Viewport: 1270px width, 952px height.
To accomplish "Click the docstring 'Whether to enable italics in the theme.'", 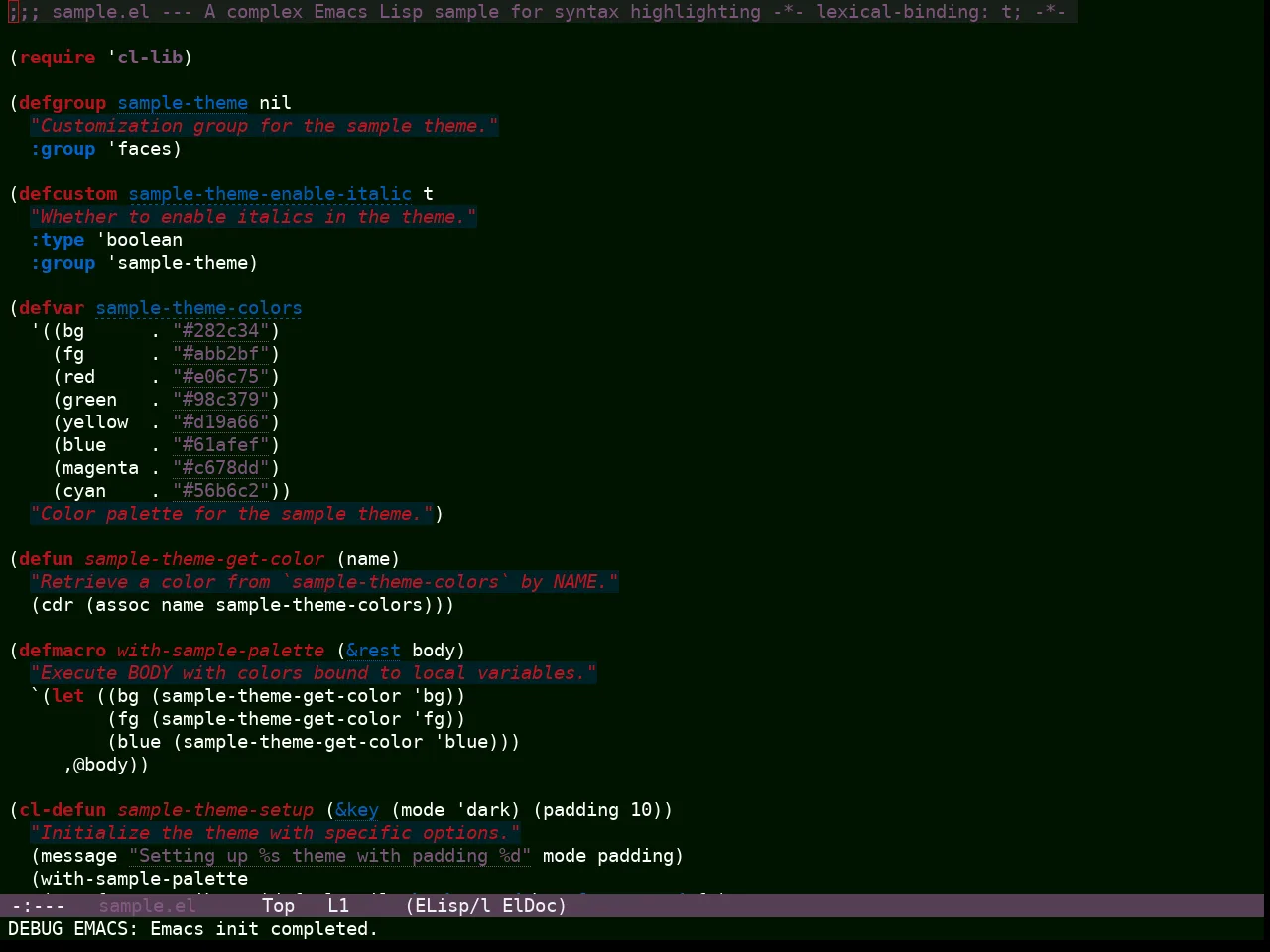I will coord(253,217).
